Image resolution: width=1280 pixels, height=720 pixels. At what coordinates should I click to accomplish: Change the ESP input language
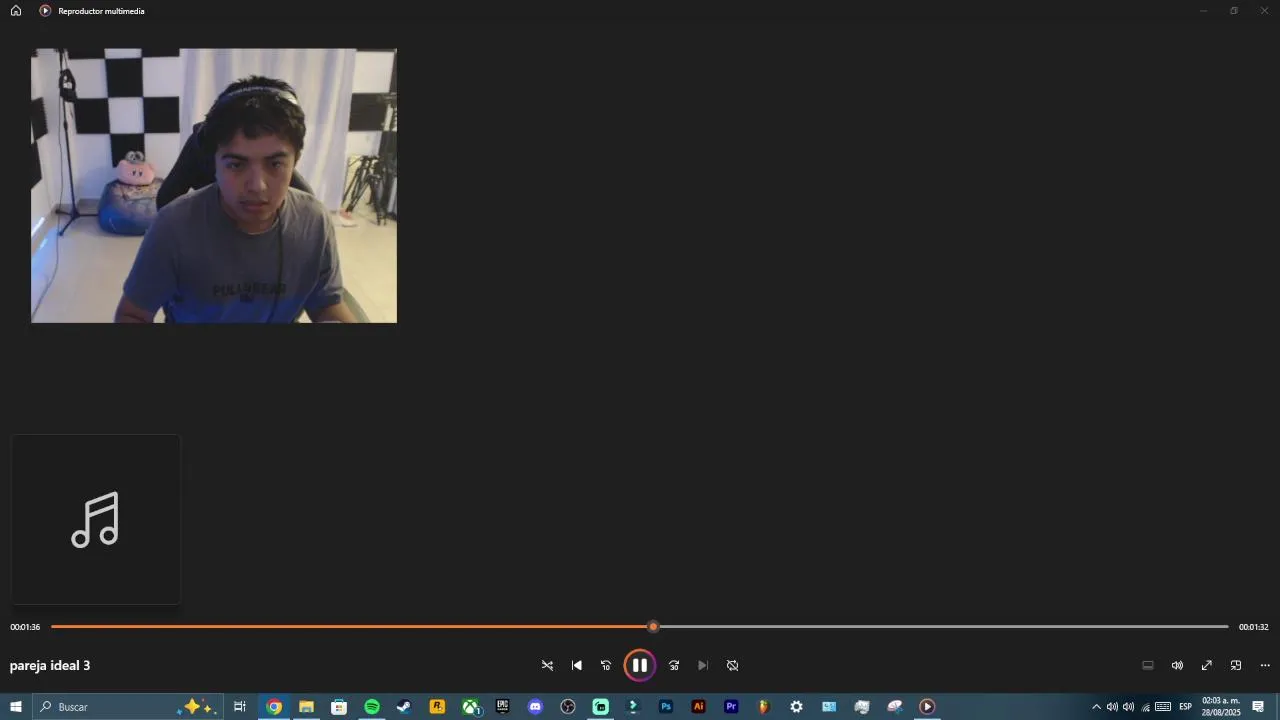coord(1186,707)
